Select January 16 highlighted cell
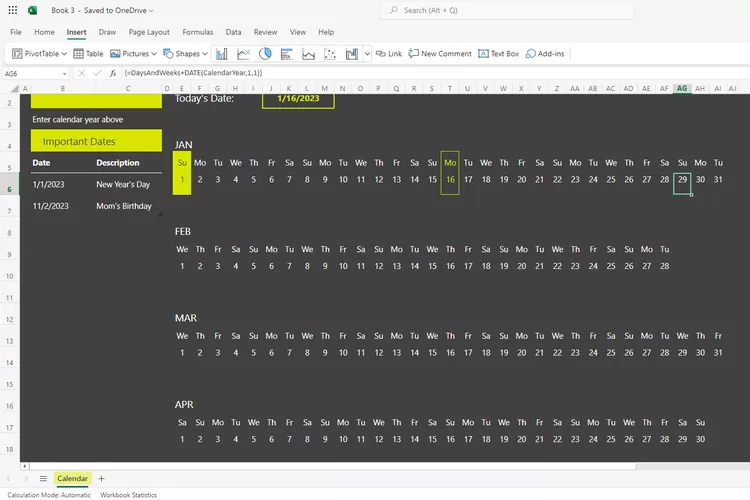Screen dimensions: 750x500 pyautogui.click(x=450, y=179)
